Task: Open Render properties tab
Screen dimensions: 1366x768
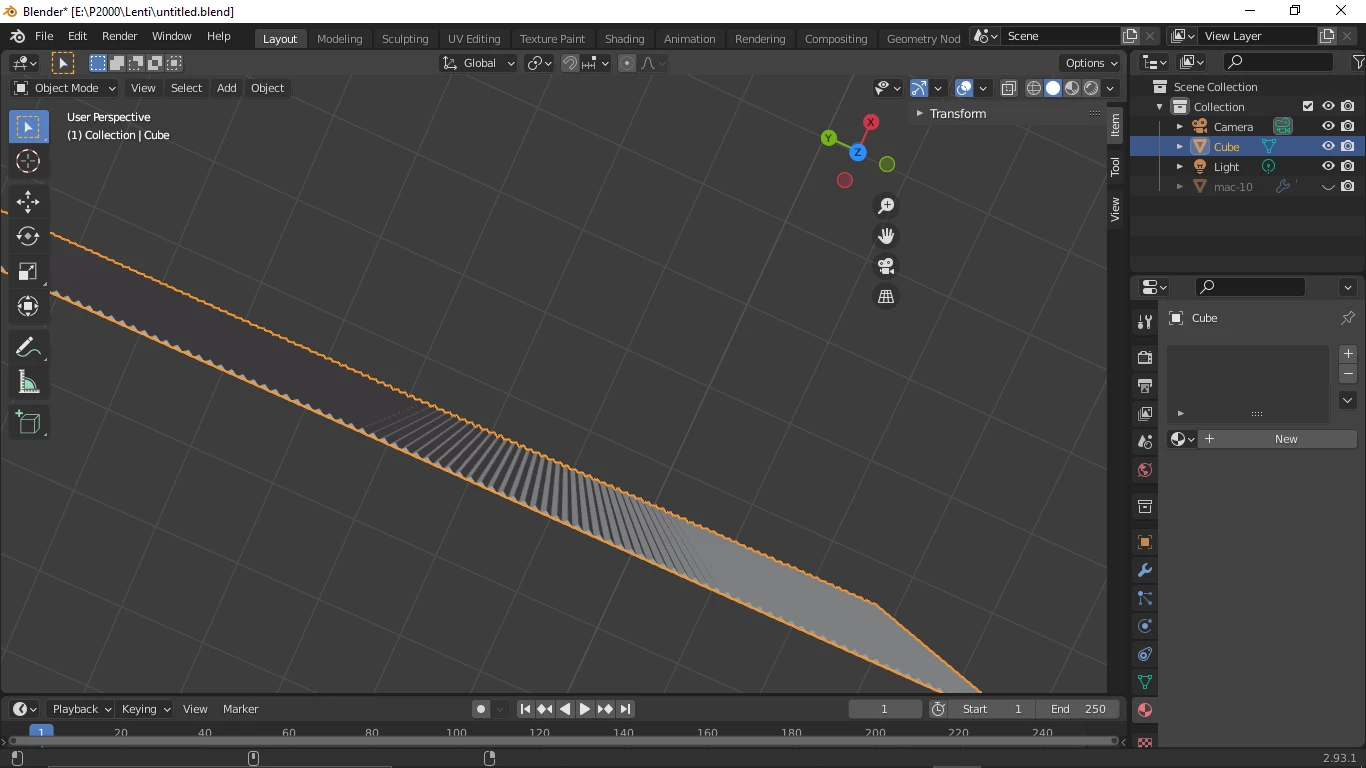Action: [1145, 357]
